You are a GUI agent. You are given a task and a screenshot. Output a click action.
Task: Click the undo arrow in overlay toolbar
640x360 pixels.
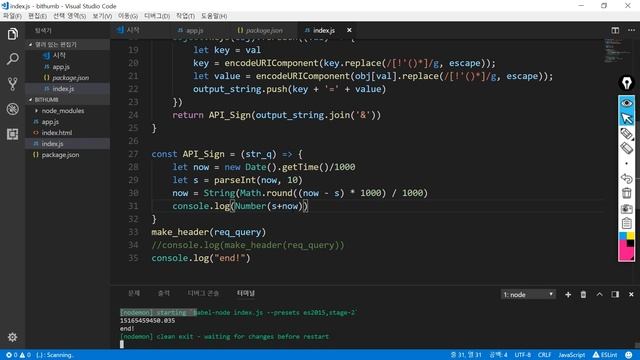point(627,178)
